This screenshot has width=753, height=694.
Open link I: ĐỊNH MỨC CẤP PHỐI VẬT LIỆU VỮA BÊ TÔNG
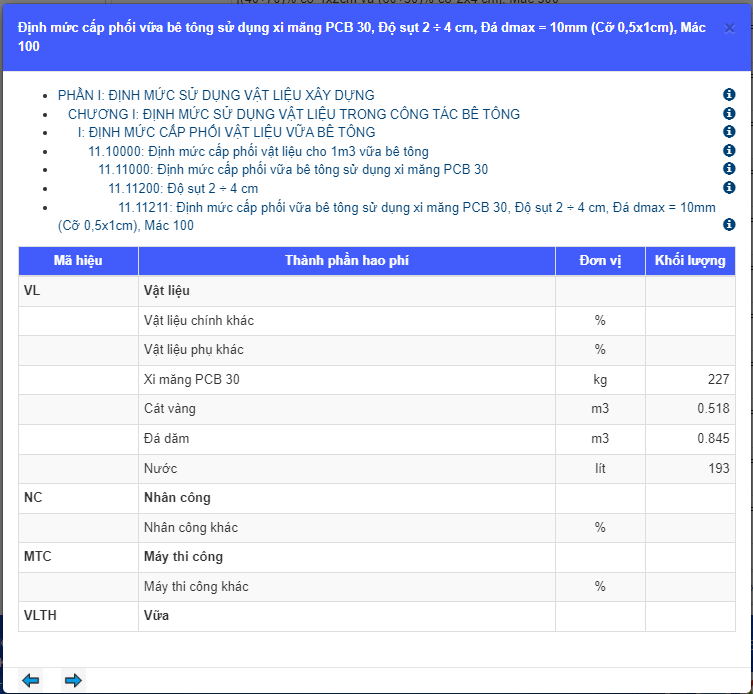[x=227, y=132]
